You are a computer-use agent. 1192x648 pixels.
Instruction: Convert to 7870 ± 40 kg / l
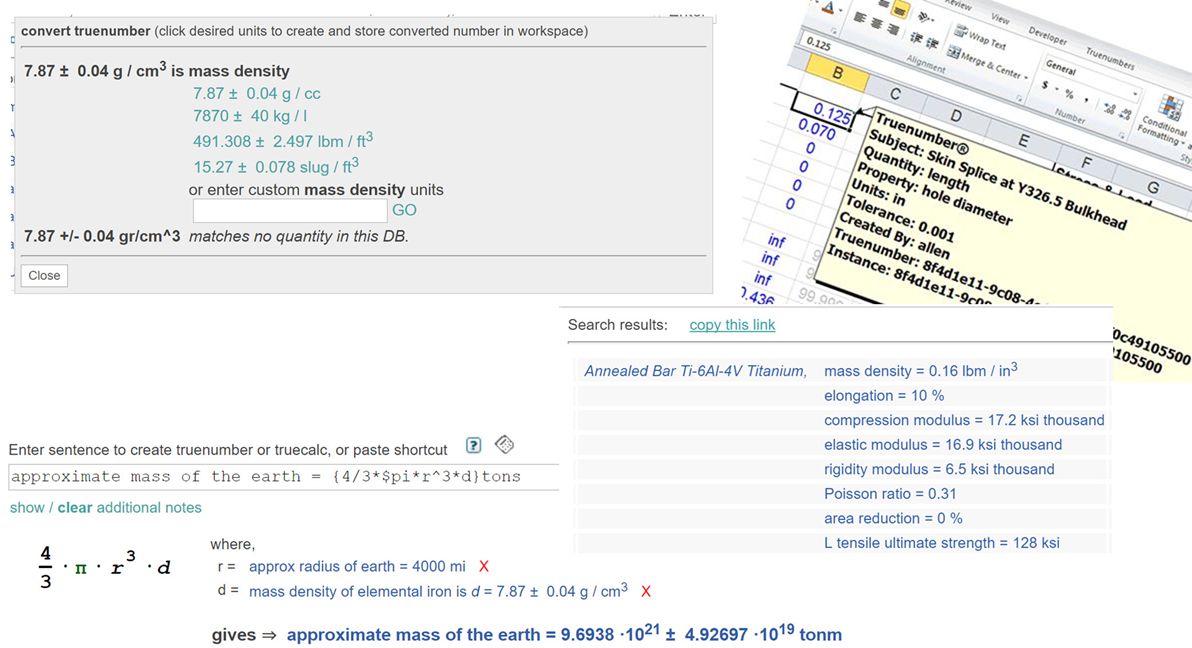point(250,116)
